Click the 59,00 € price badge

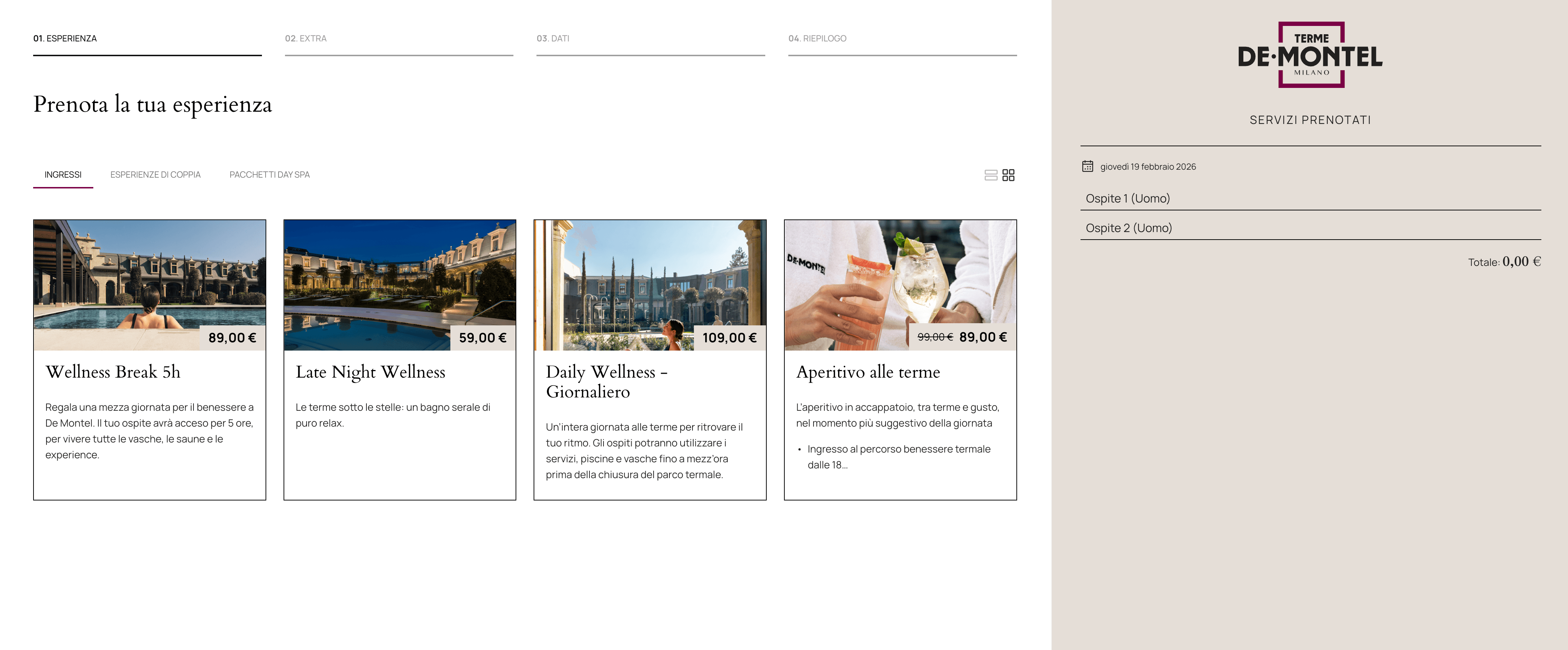[x=482, y=338]
